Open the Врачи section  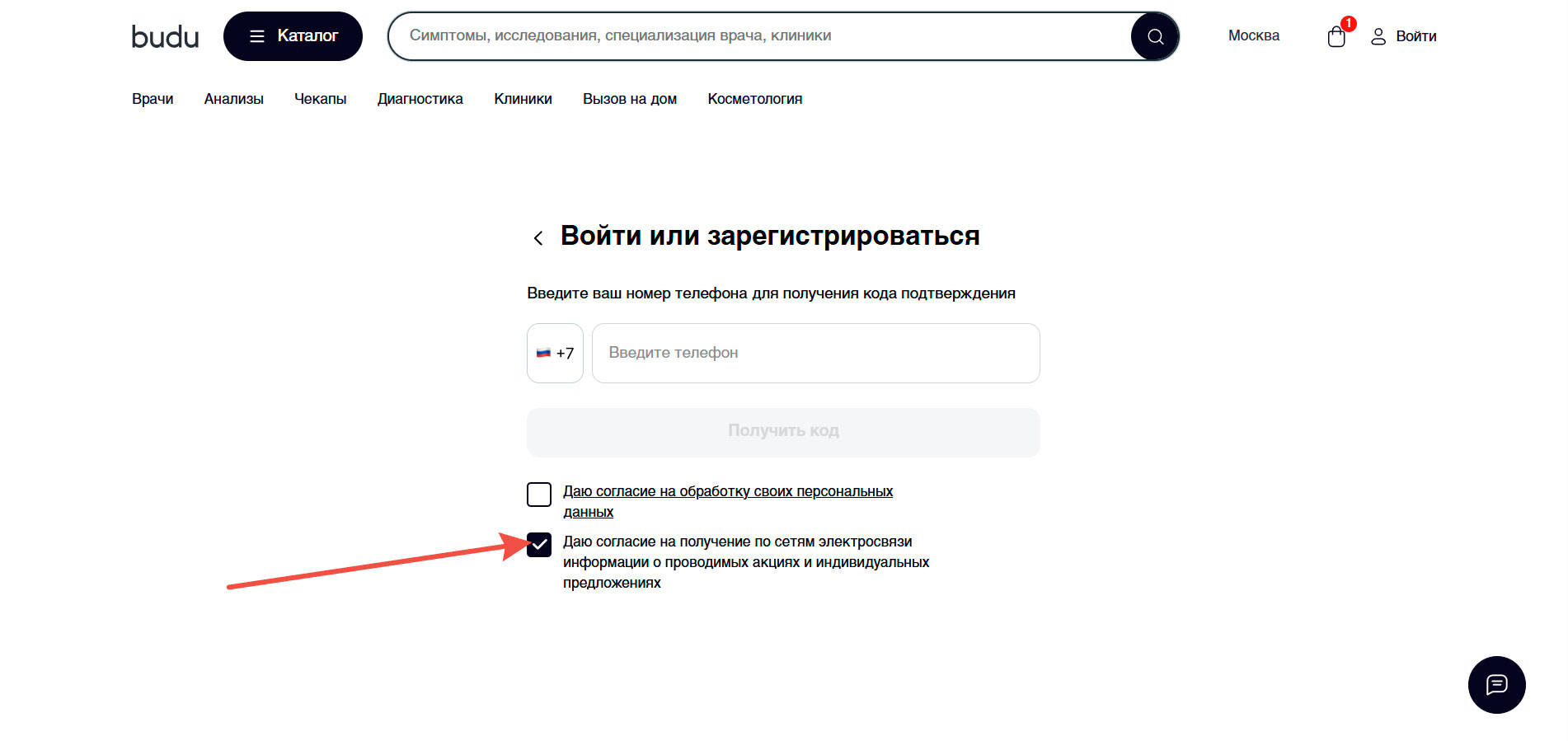point(153,99)
